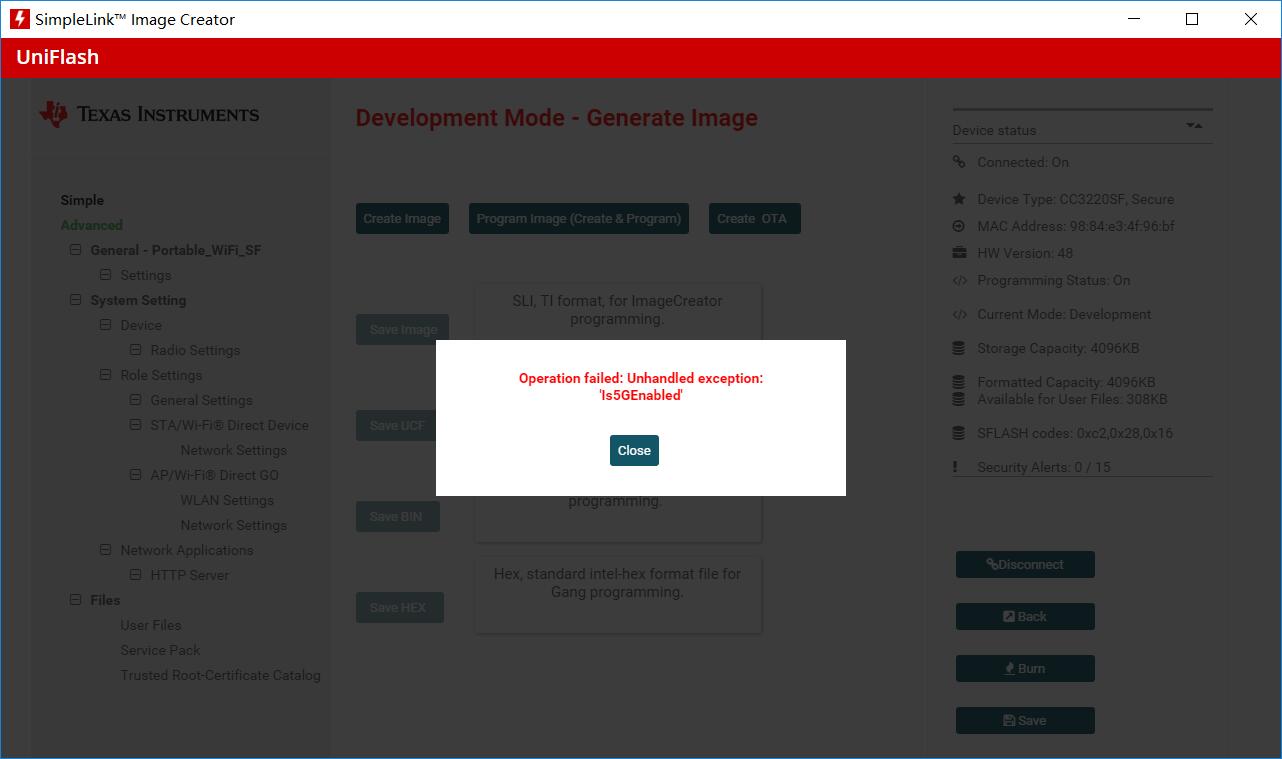Collapse the STA/Wi-Fi Direct Device node
The width and height of the screenshot is (1282, 759).
[x=135, y=425]
